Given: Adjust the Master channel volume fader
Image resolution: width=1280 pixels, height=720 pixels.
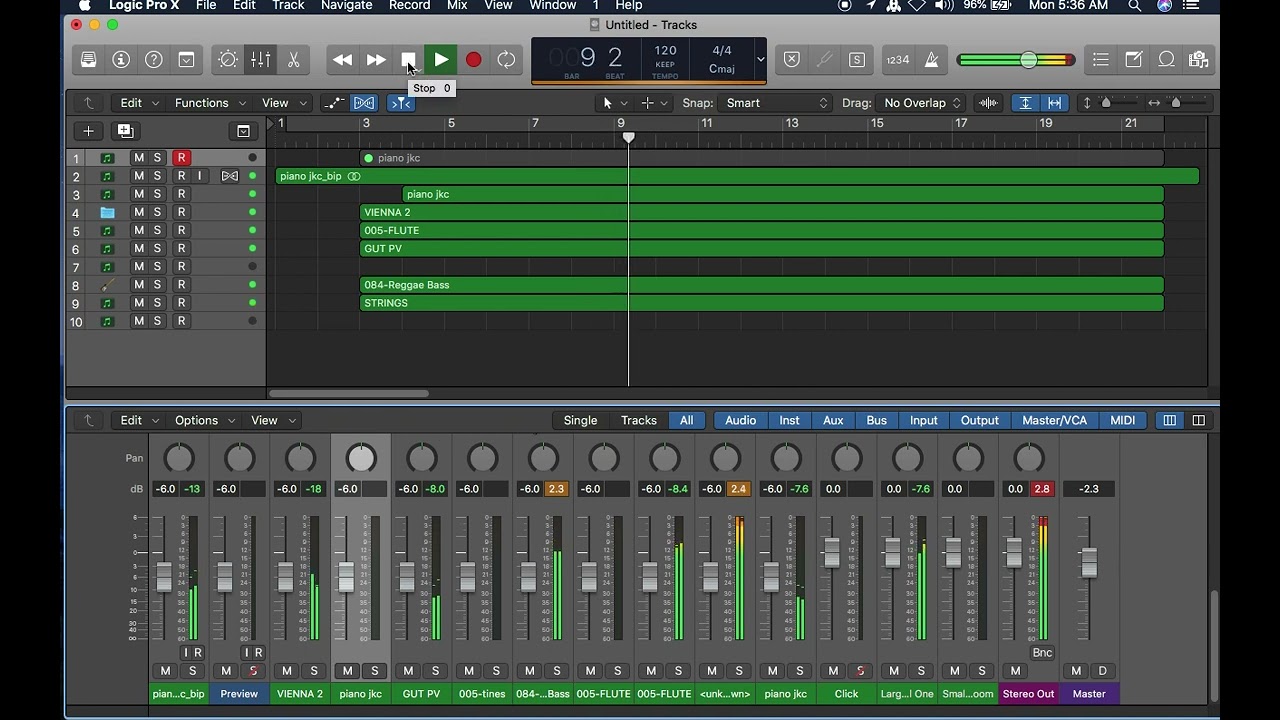Looking at the screenshot, I should (x=1089, y=562).
